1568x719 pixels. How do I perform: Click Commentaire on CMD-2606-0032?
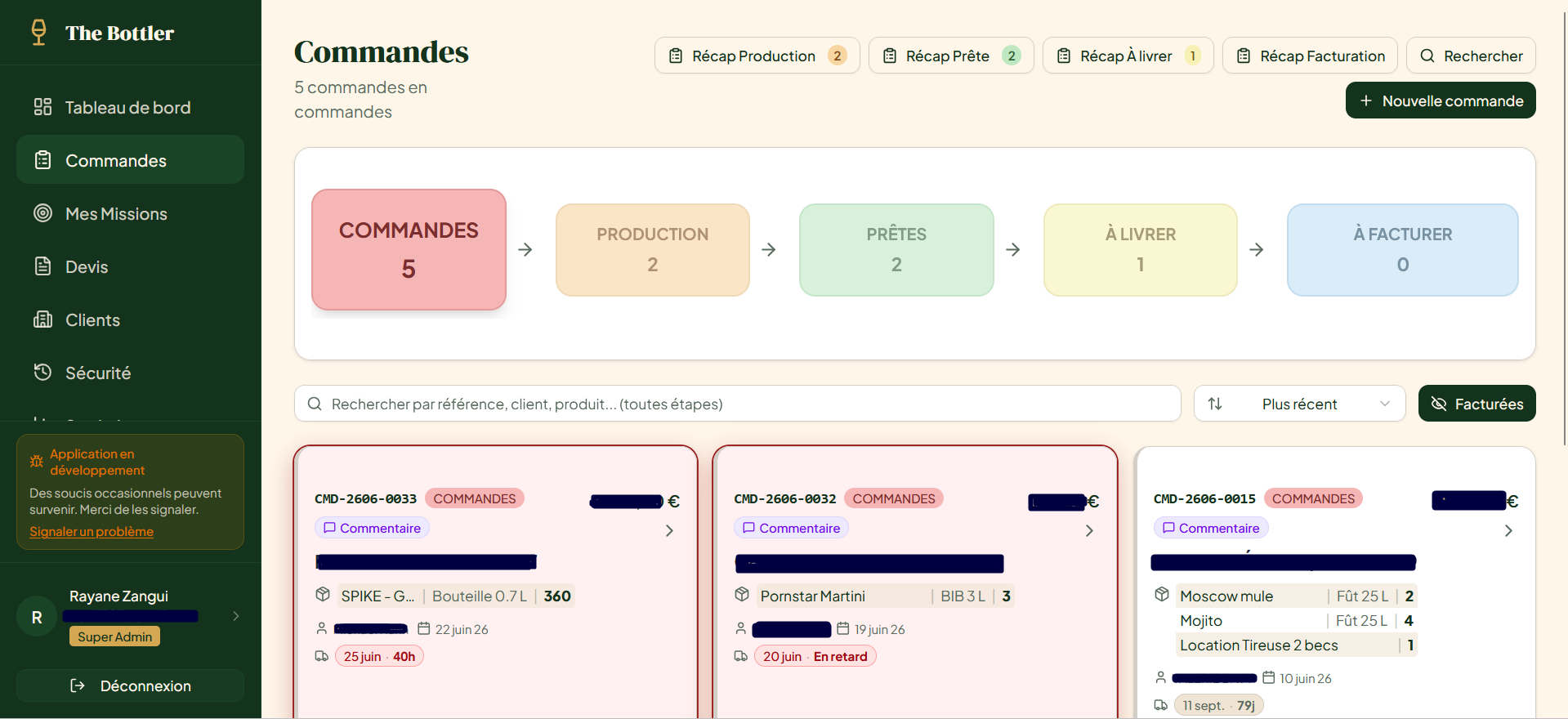pos(791,528)
